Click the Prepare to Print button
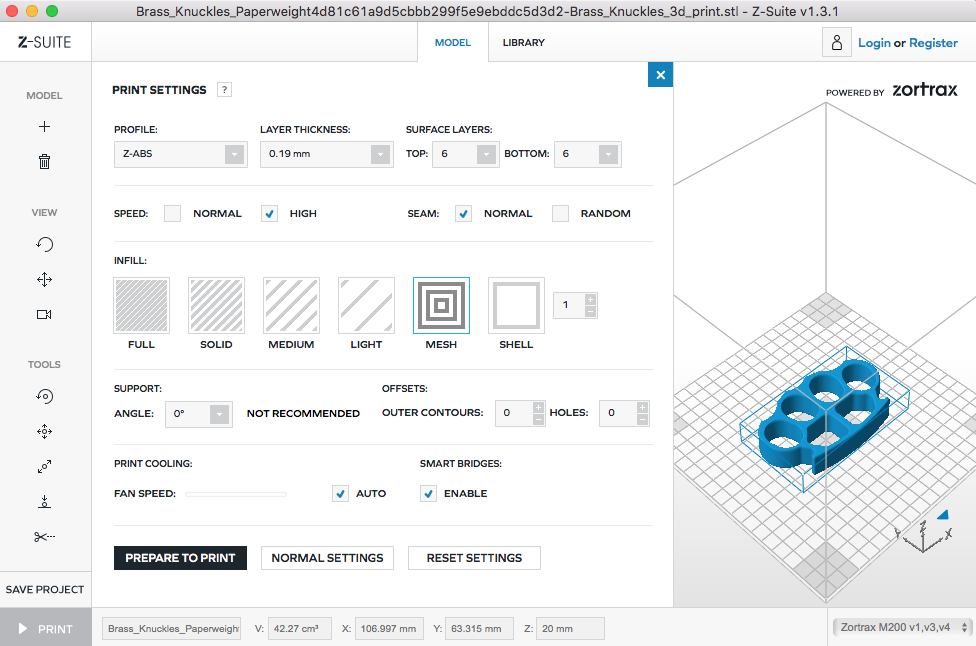Image resolution: width=976 pixels, height=646 pixels. pos(180,558)
